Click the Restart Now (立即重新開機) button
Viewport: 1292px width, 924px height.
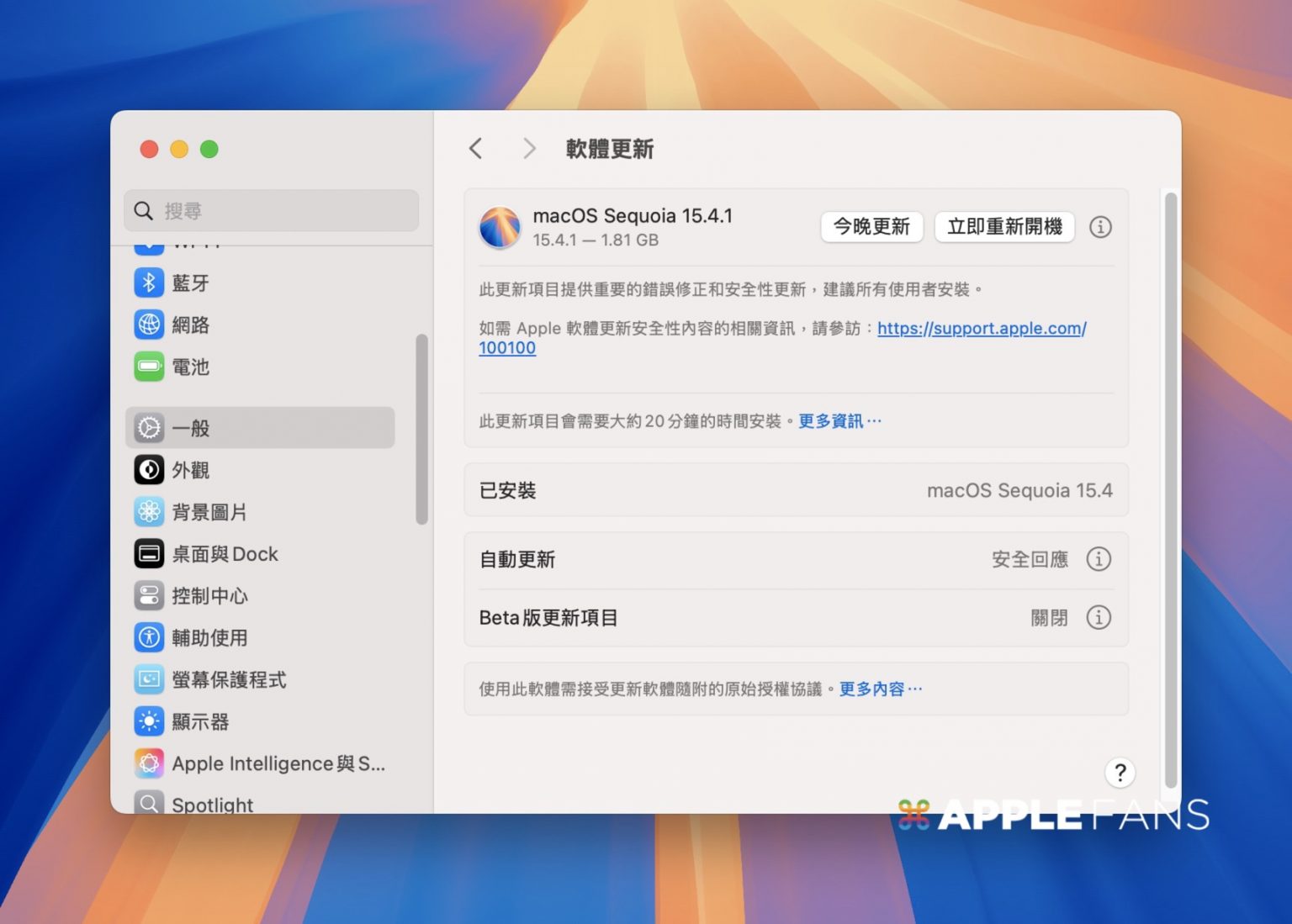pos(1004,227)
